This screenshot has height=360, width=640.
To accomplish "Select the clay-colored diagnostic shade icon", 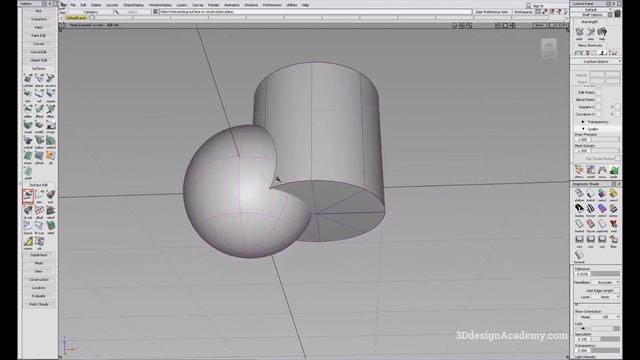I will [591, 224].
